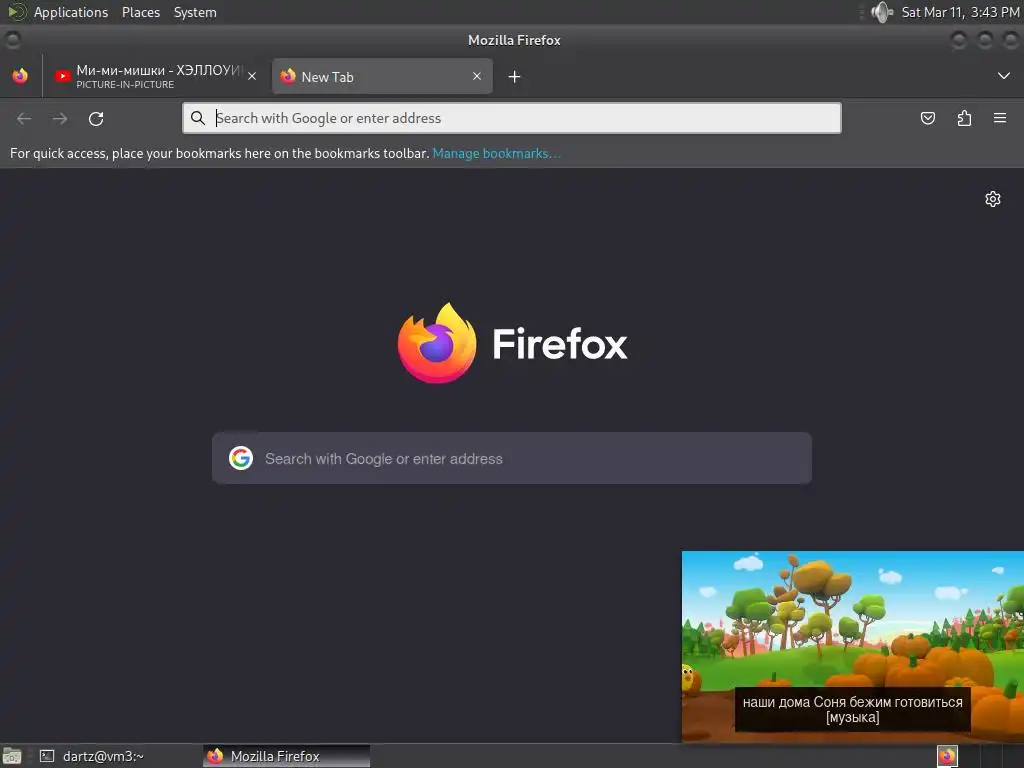Go forward with the forward arrow
This screenshot has height=768, width=1024.
coord(60,118)
